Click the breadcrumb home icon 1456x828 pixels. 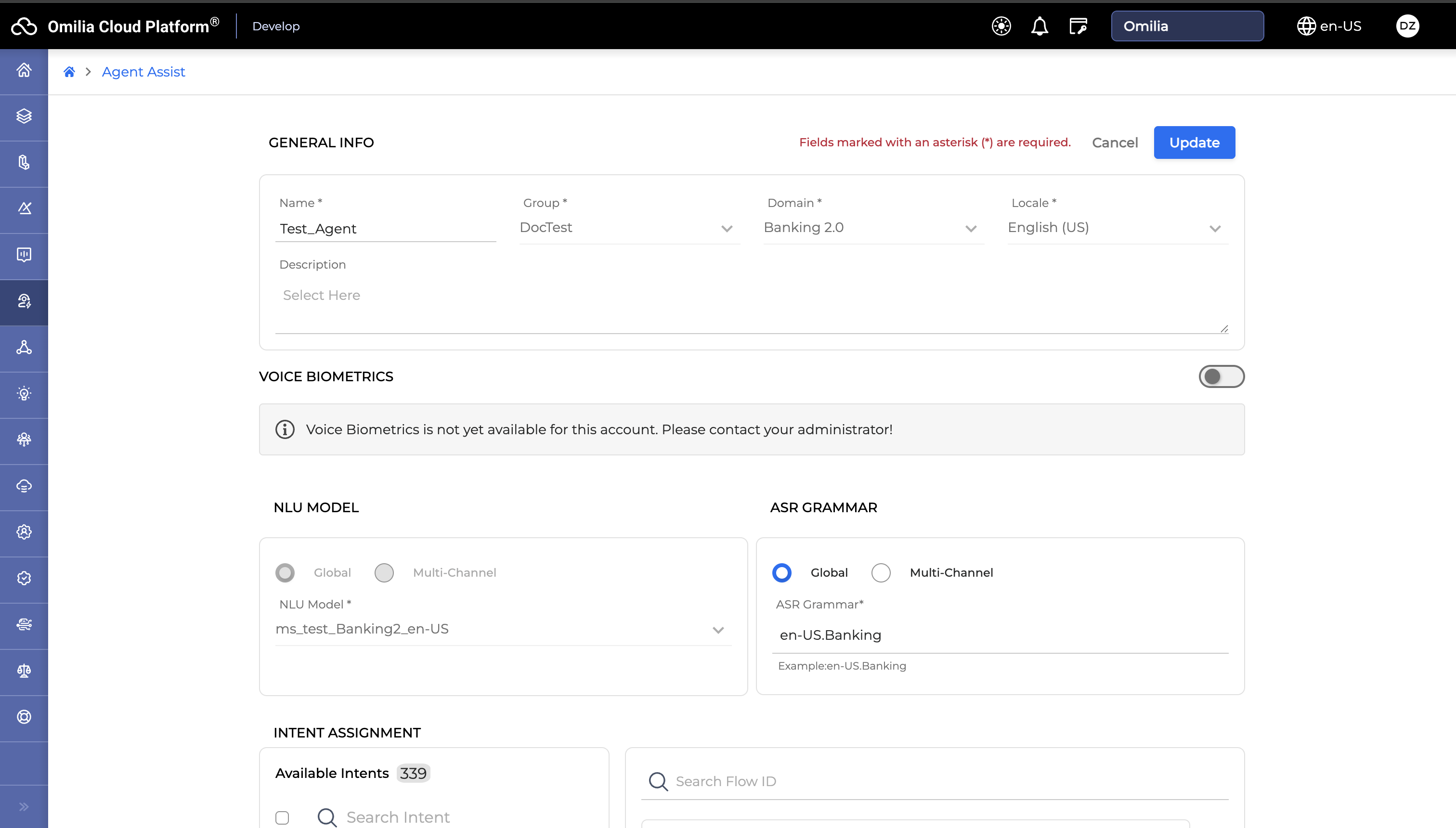[x=69, y=72]
